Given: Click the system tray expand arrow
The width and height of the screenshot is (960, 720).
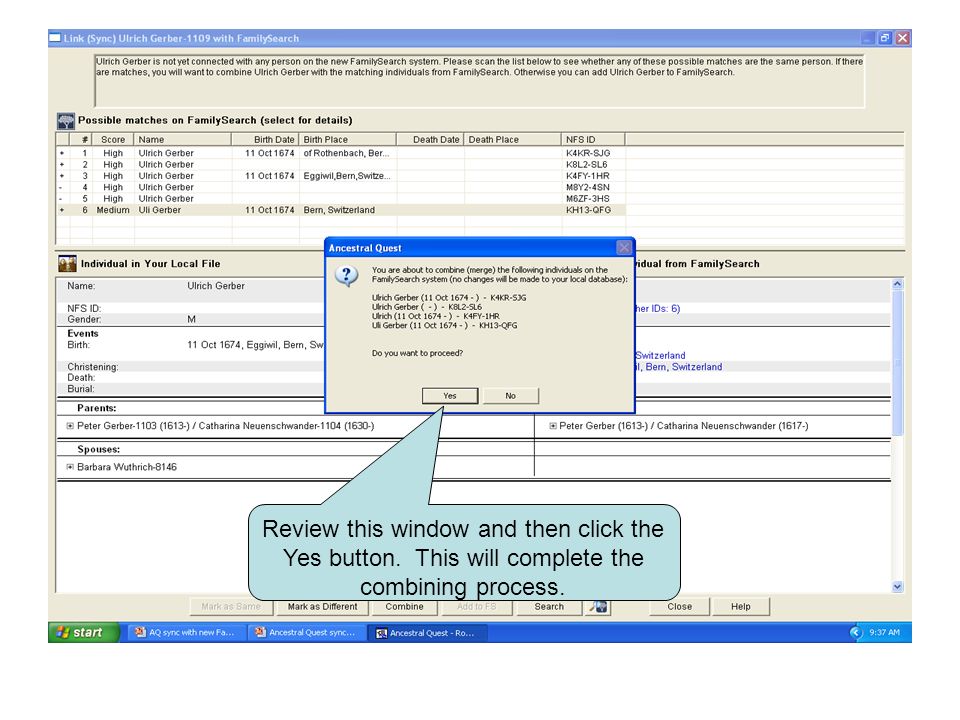Looking at the screenshot, I should point(855,632).
